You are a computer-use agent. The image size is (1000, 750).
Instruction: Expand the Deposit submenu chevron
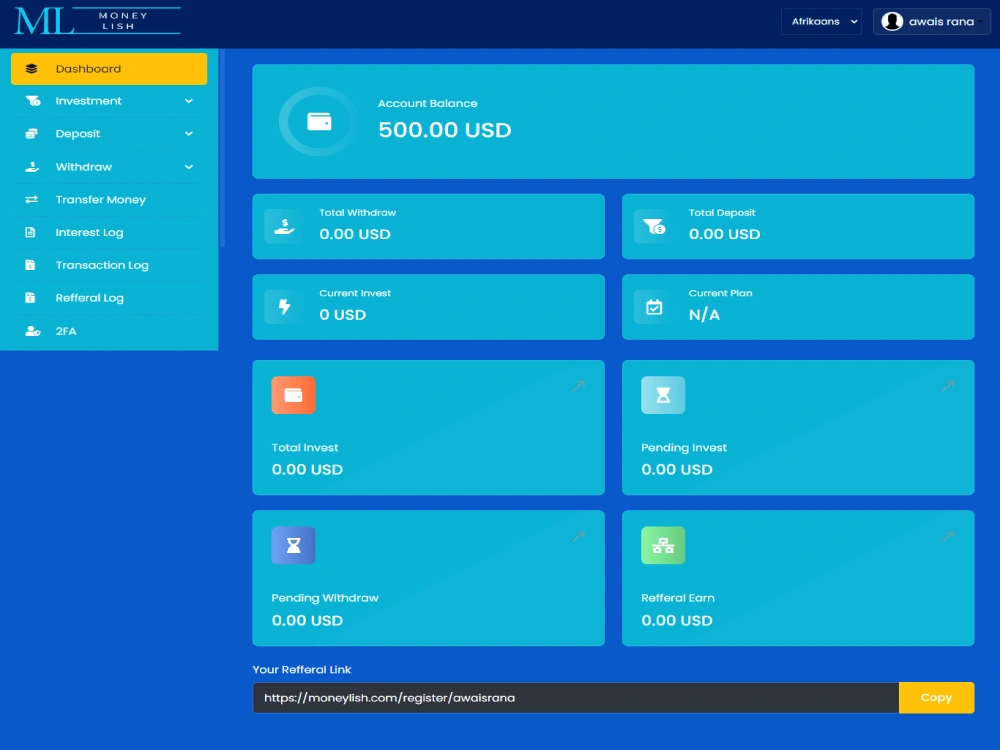coord(189,134)
